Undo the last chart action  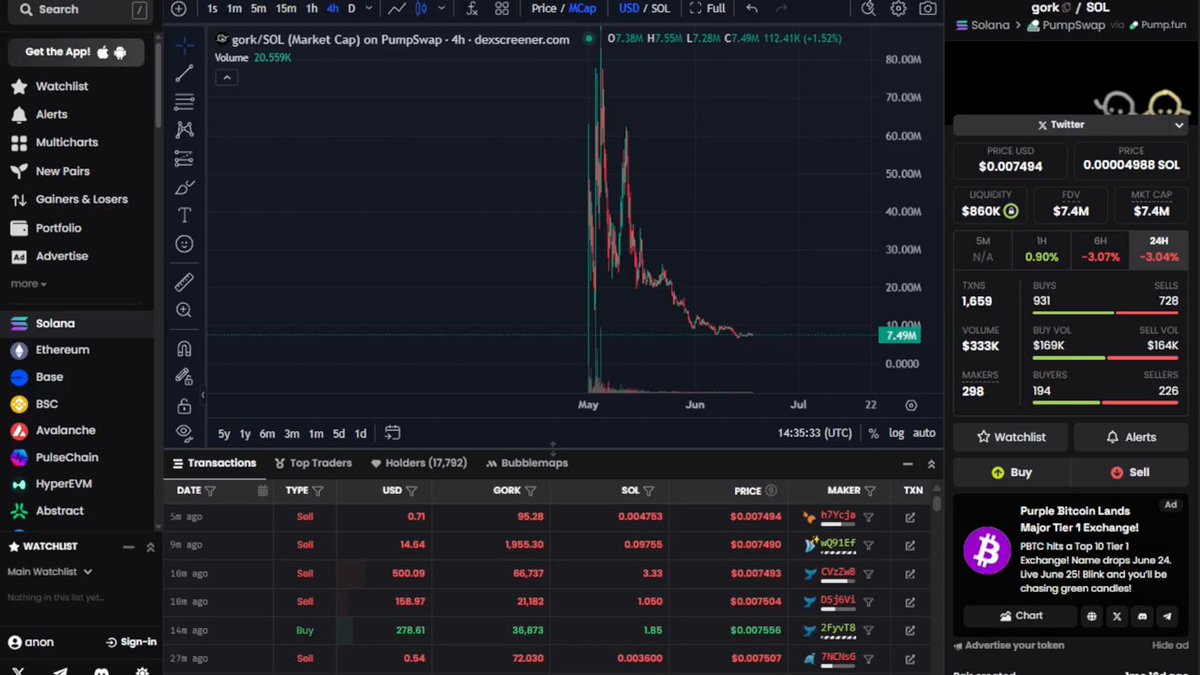[x=752, y=8]
